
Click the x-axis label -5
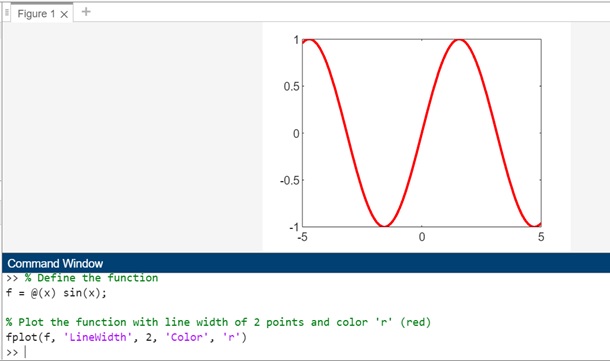302,237
